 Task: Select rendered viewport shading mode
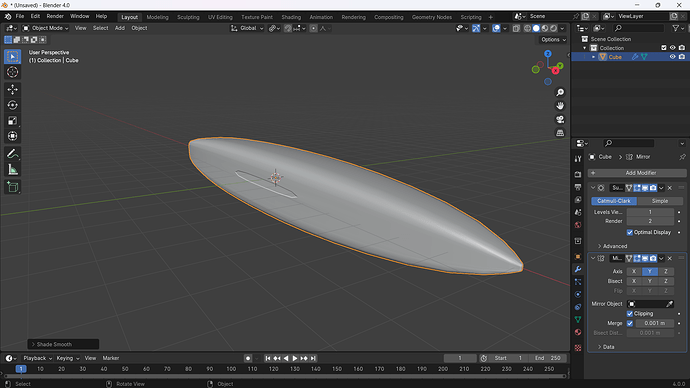(554, 28)
